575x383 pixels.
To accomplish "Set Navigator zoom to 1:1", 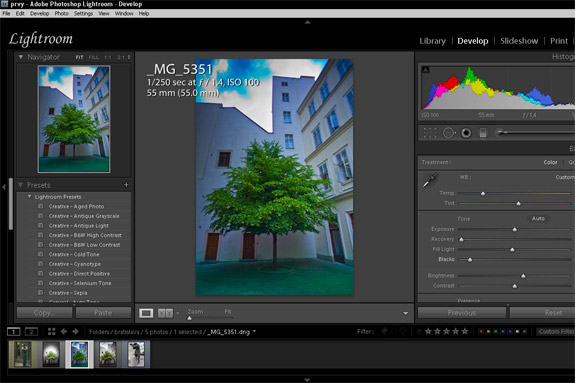I will (108, 57).
